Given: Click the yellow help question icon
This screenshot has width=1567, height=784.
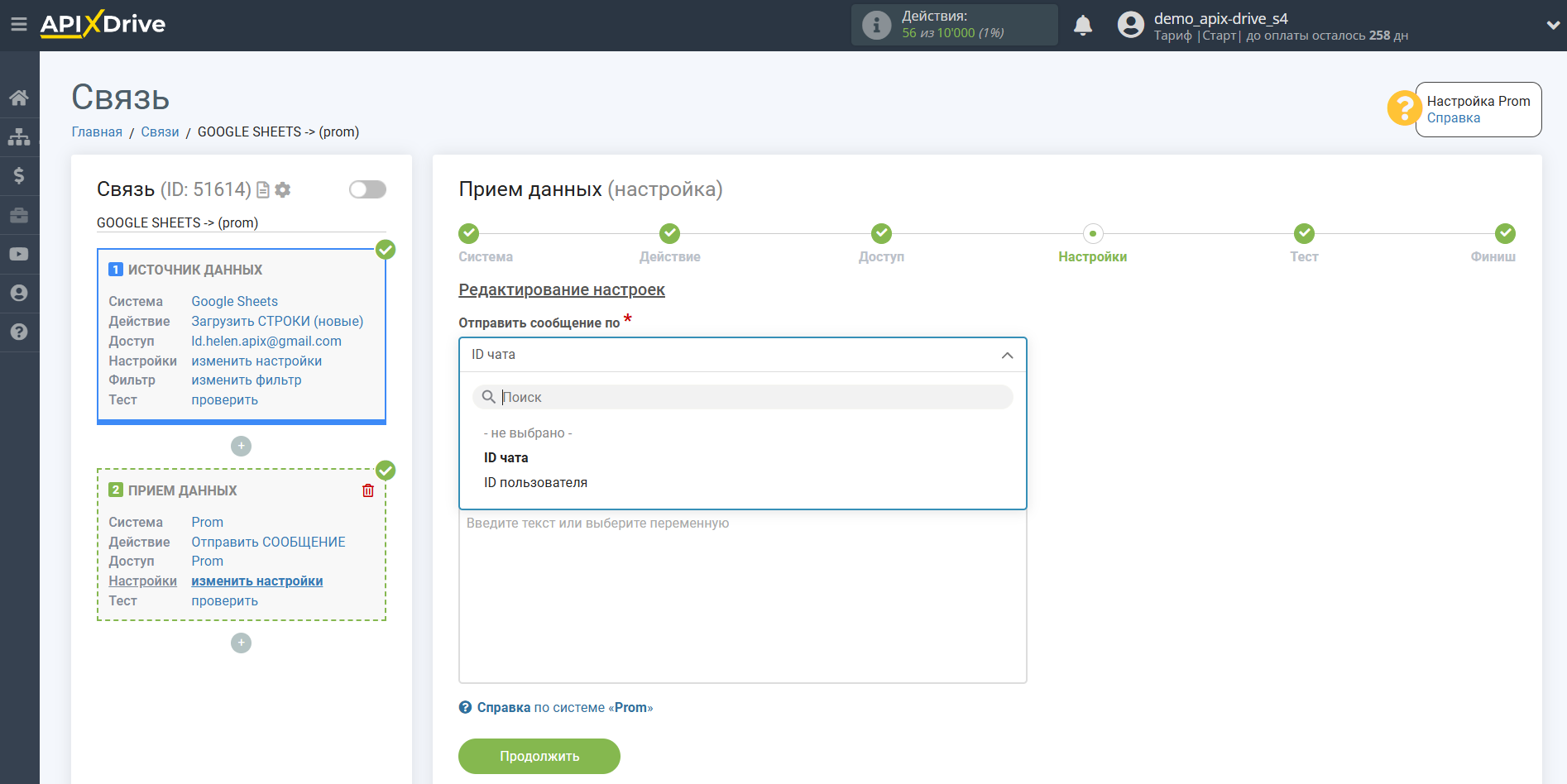Looking at the screenshot, I should click(1404, 108).
